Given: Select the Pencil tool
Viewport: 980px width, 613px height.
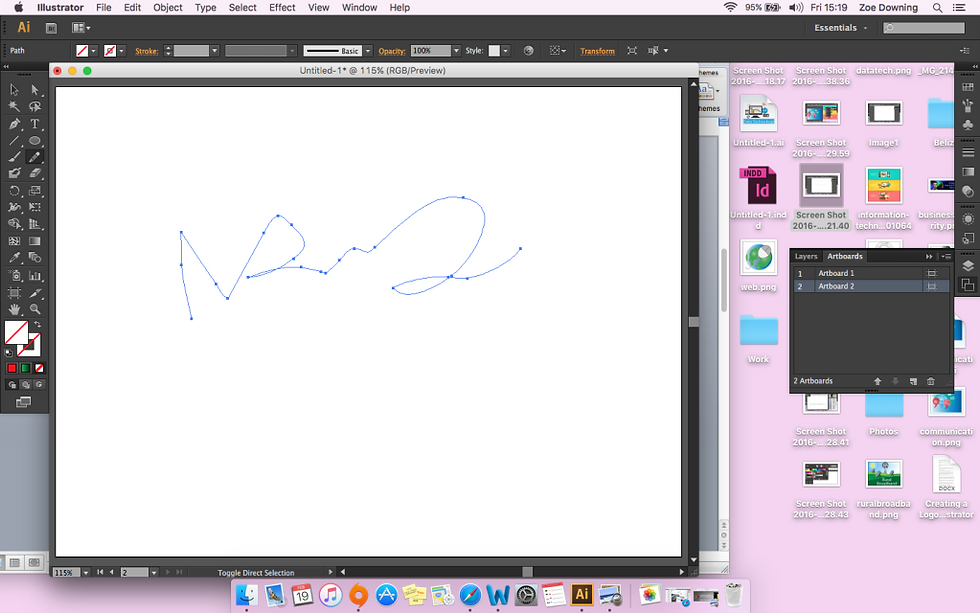Looking at the screenshot, I should [35, 157].
